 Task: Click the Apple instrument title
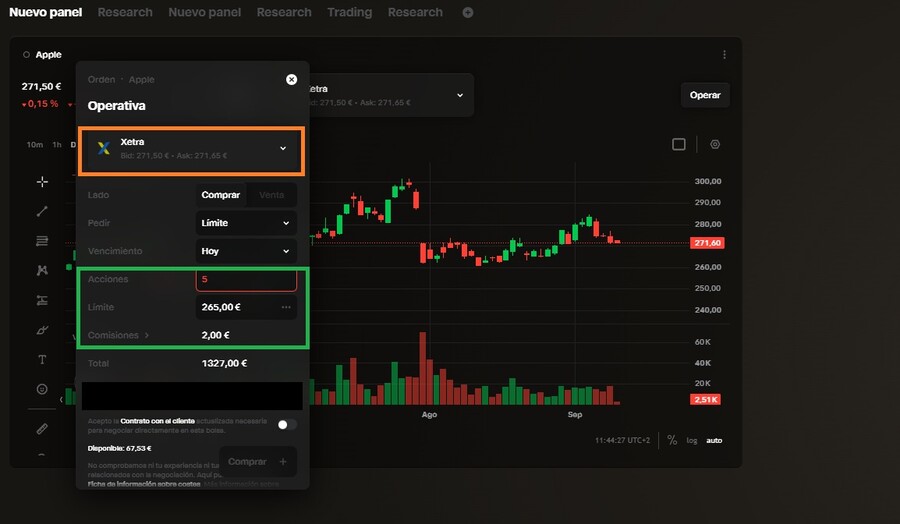(48, 55)
